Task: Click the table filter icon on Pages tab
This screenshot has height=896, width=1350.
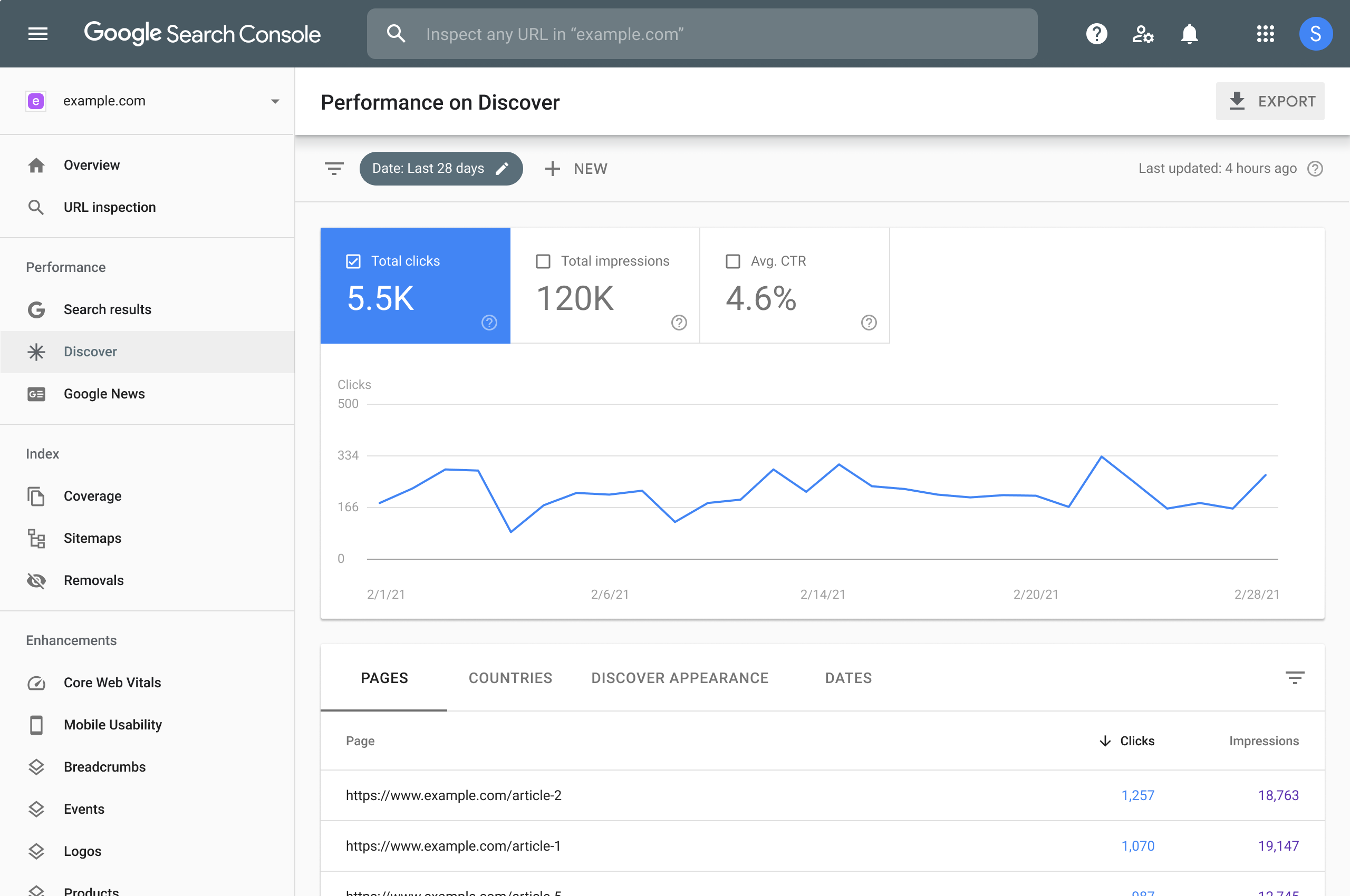Action: point(1295,678)
